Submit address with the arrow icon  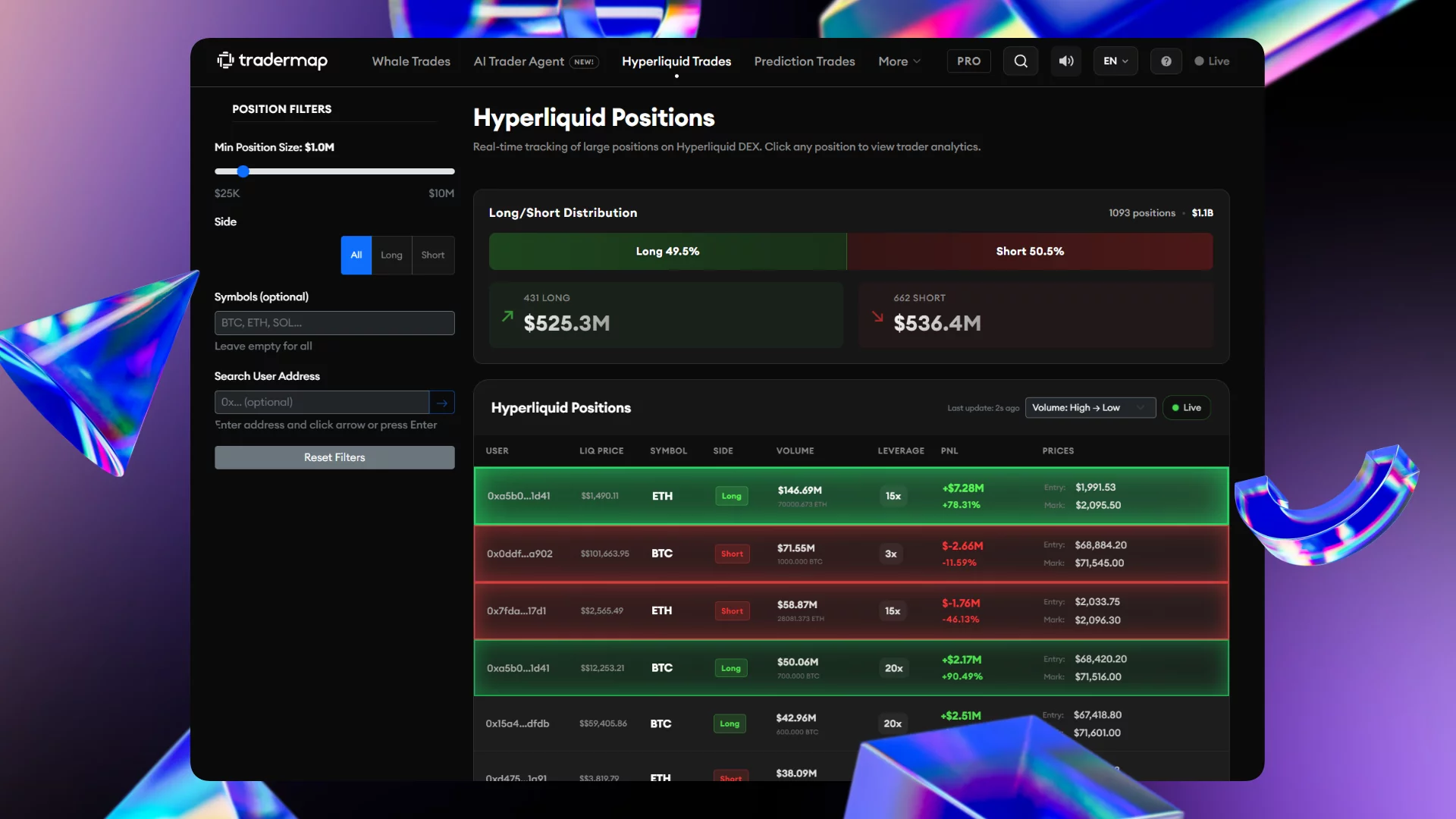(x=442, y=402)
